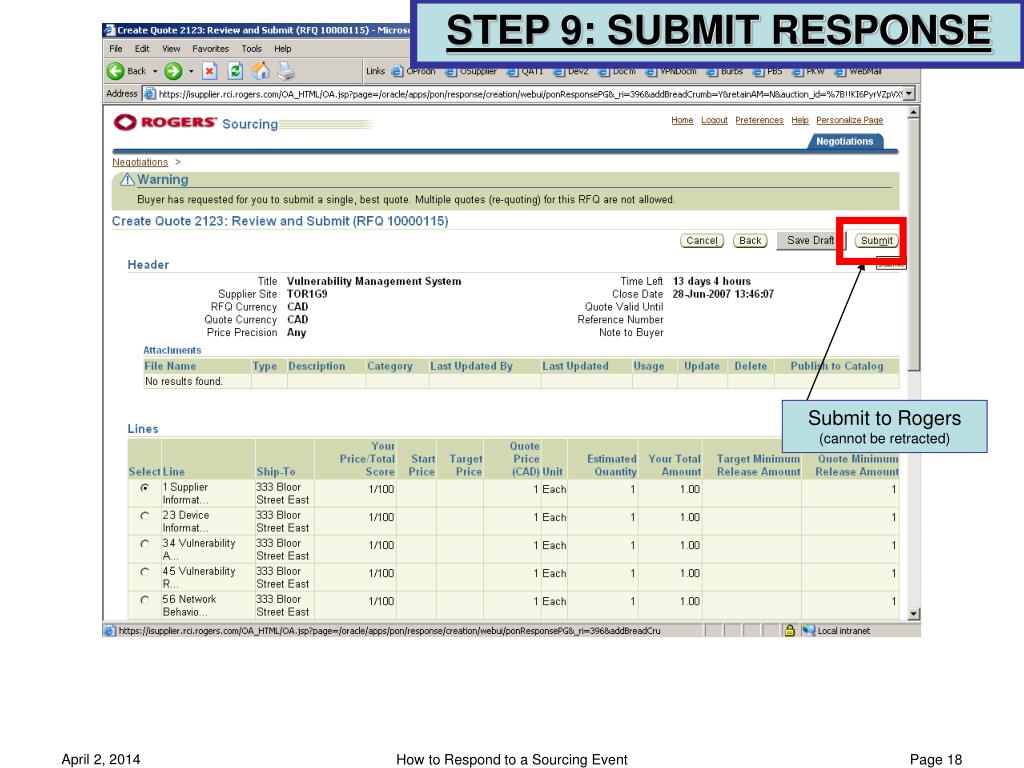This screenshot has width=1024, height=768.
Task: Click the 'No results found.' attachments text
Action: coord(184,381)
